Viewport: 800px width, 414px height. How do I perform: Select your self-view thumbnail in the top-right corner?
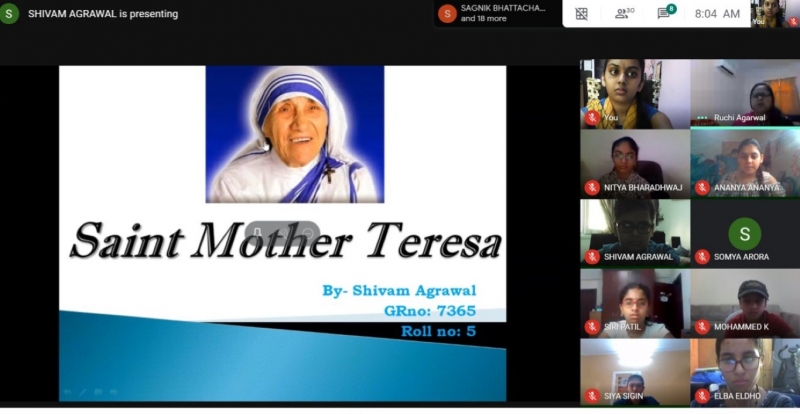point(768,13)
